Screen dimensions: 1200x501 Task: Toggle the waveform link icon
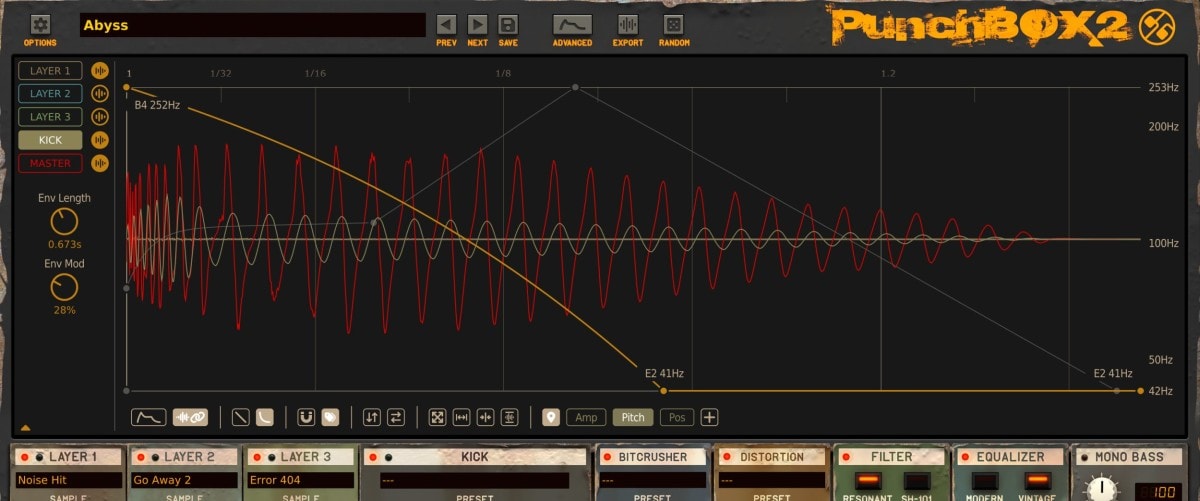[190, 417]
